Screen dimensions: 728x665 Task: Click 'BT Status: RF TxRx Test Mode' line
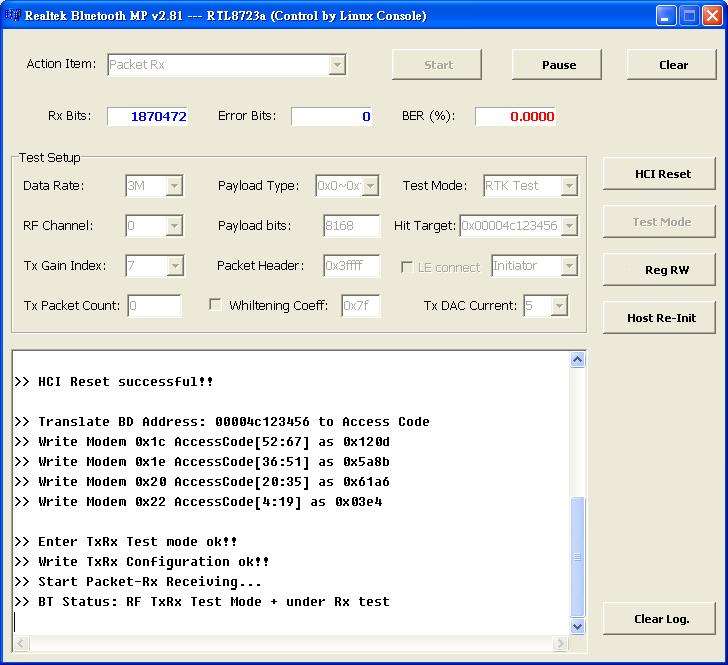tap(202, 601)
